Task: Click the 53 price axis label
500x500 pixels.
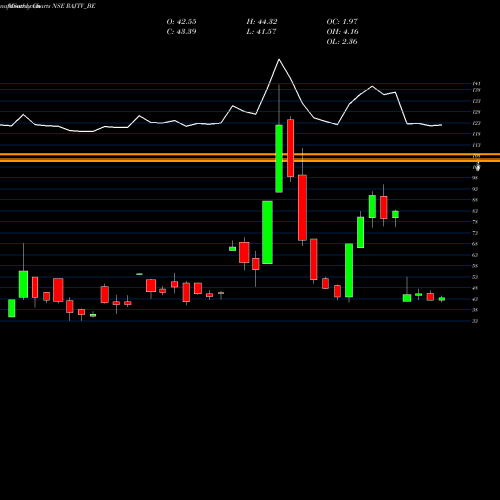Action: (x=475, y=277)
